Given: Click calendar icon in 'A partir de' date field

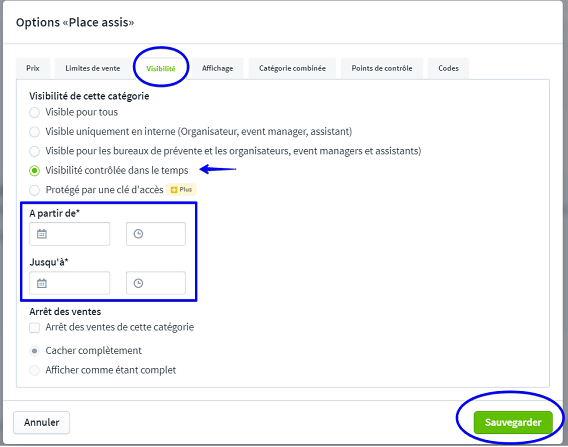Looking at the screenshot, I should 42,234.
